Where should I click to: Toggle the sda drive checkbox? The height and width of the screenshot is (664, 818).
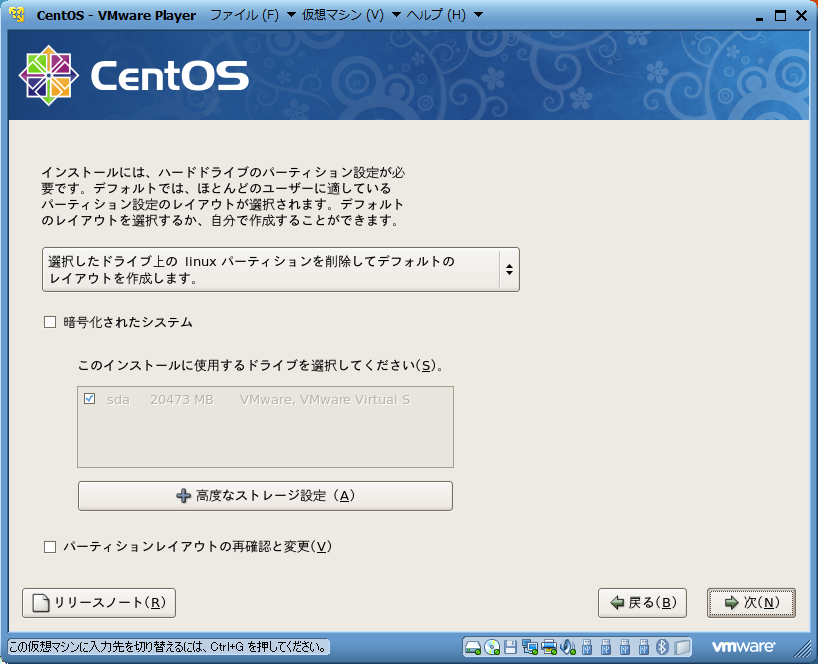(90, 399)
